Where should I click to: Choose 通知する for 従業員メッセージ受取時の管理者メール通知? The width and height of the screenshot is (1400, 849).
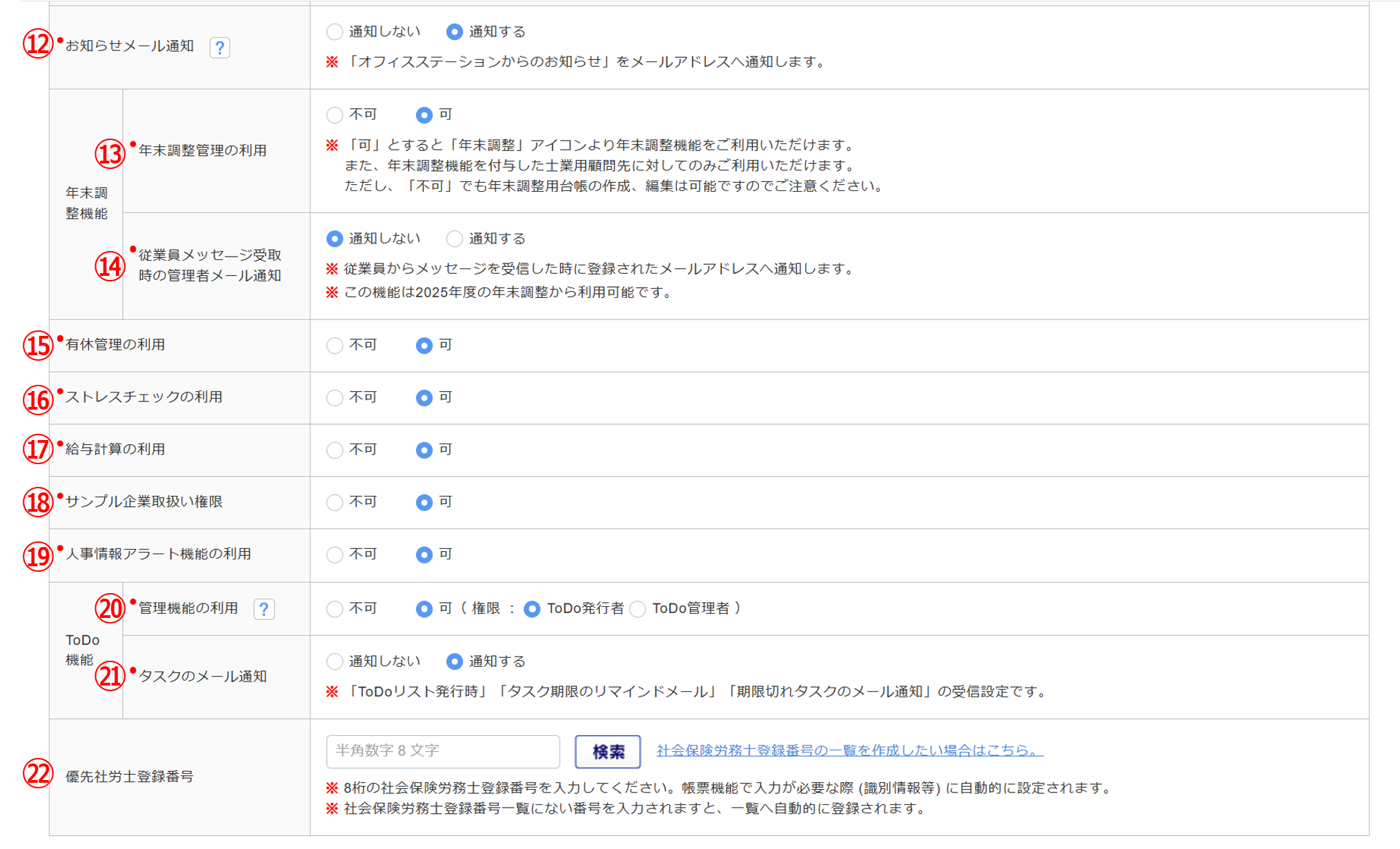point(454,239)
